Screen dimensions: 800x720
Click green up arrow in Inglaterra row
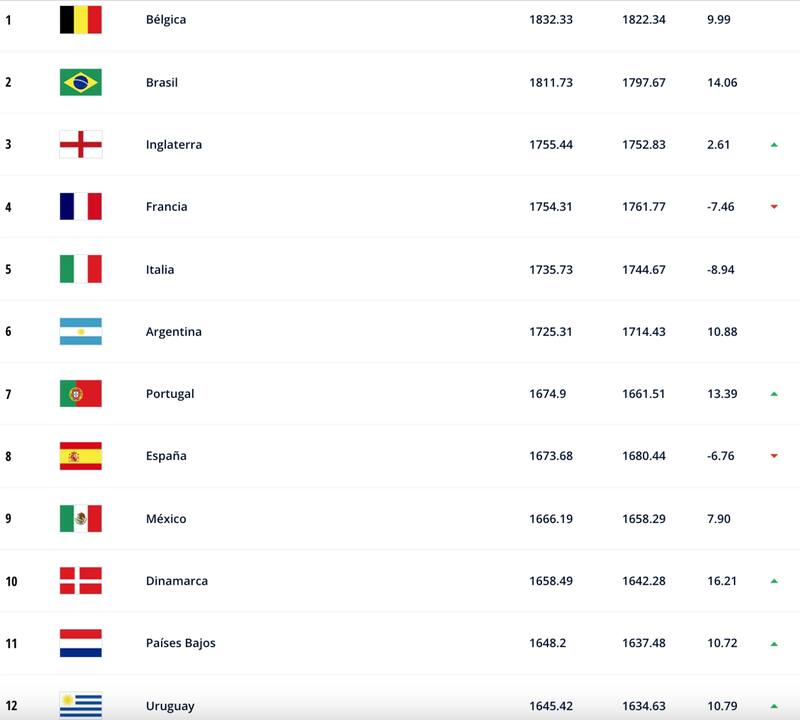774,145
